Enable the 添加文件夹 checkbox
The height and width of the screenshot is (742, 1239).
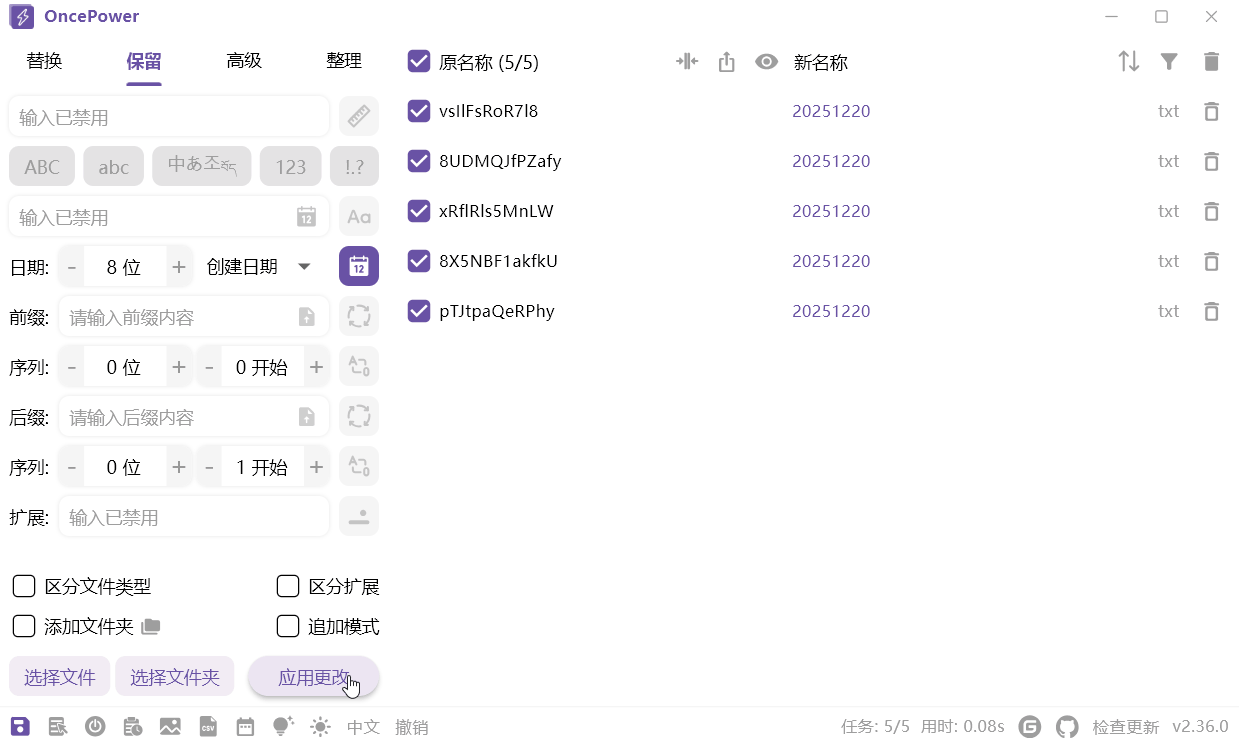point(24,626)
